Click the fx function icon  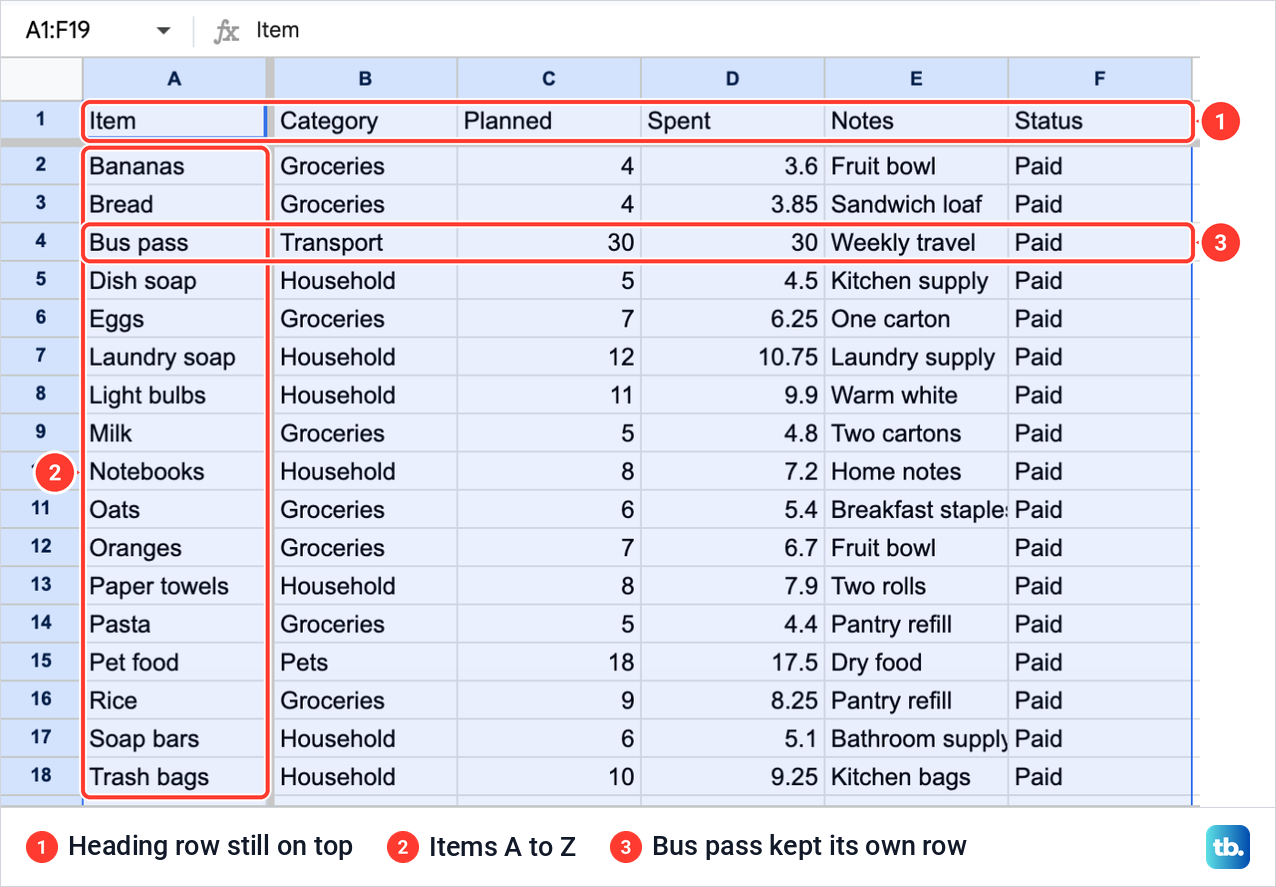[227, 31]
